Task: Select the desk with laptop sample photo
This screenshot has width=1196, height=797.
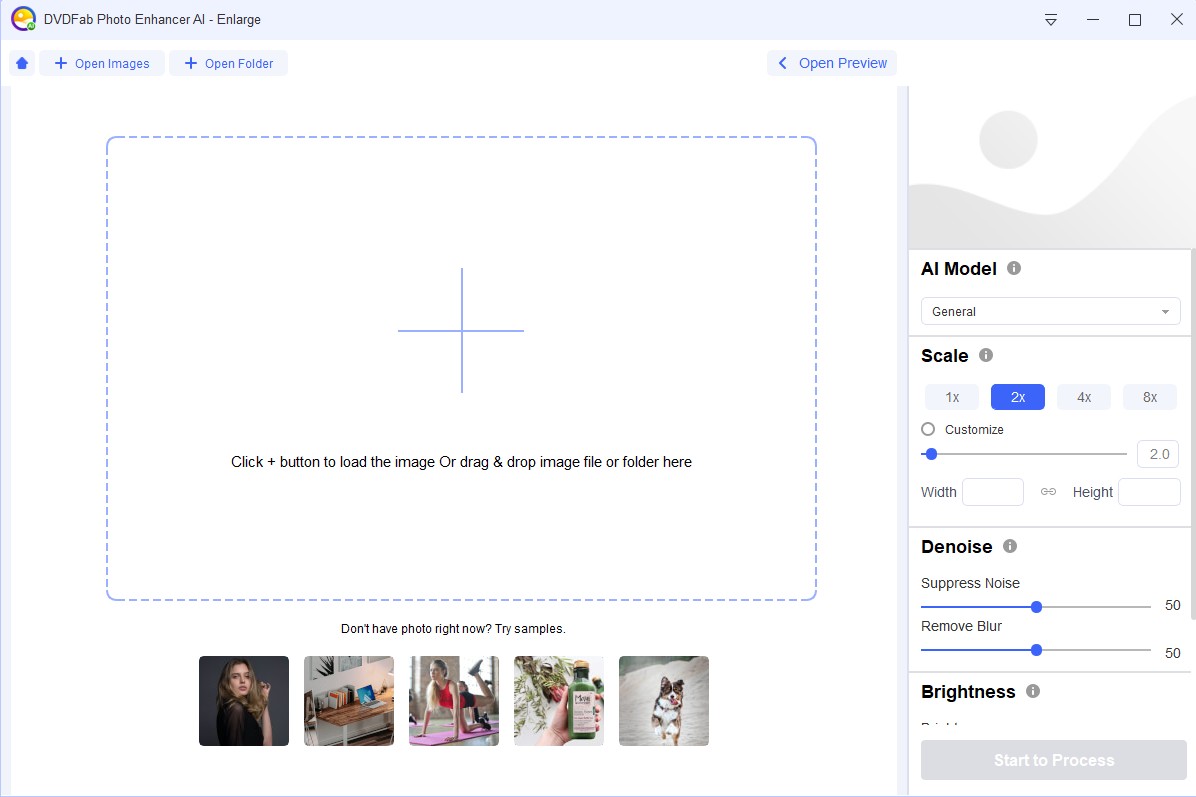Action: 349,701
